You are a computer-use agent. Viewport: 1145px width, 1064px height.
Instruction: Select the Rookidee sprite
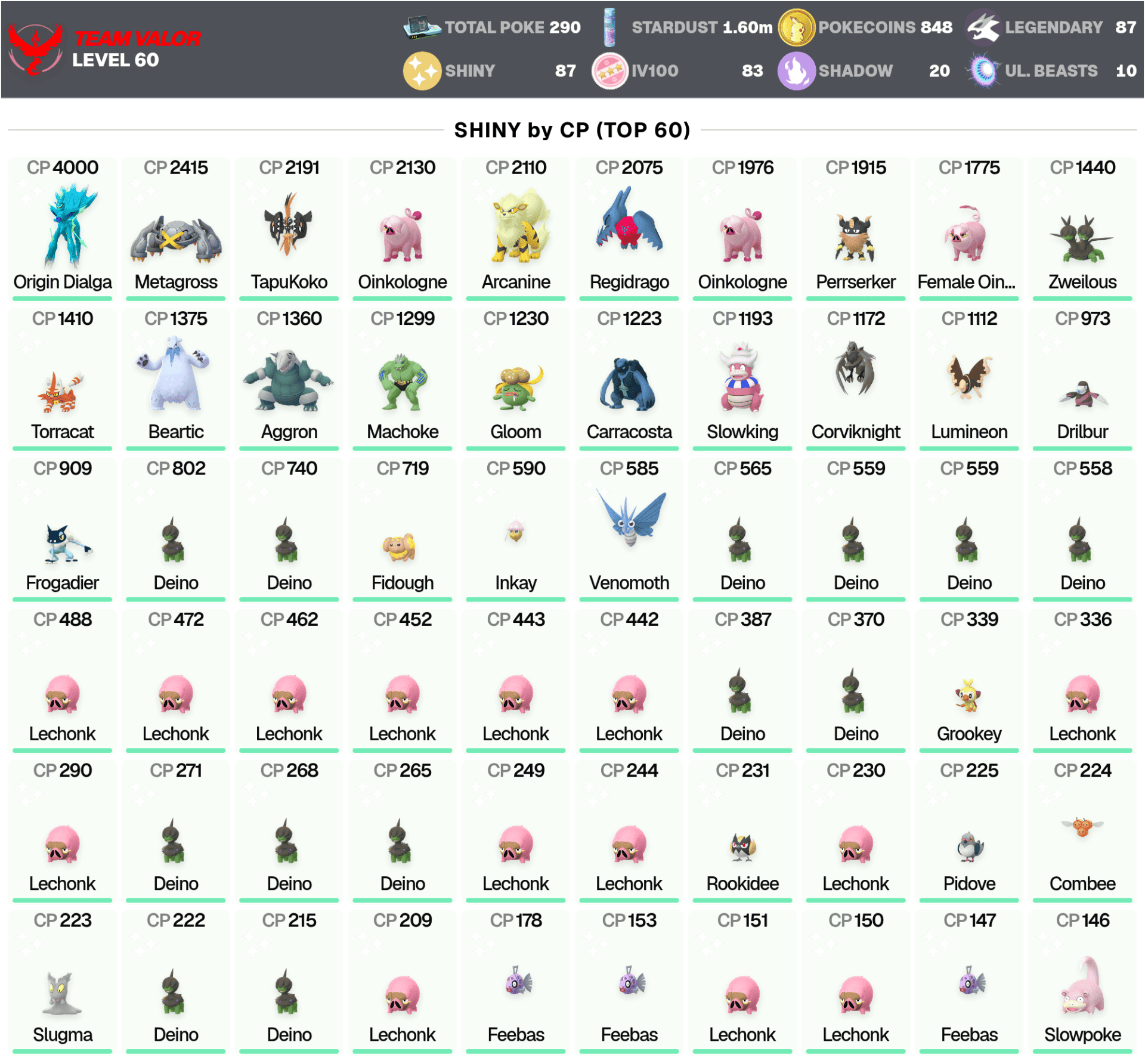click(x=742, y=848)
